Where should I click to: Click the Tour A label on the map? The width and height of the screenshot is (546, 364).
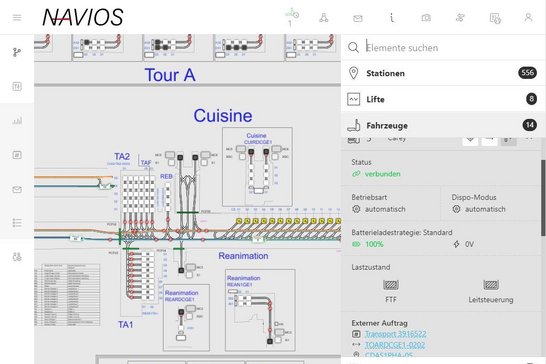[x=170, y=75]
